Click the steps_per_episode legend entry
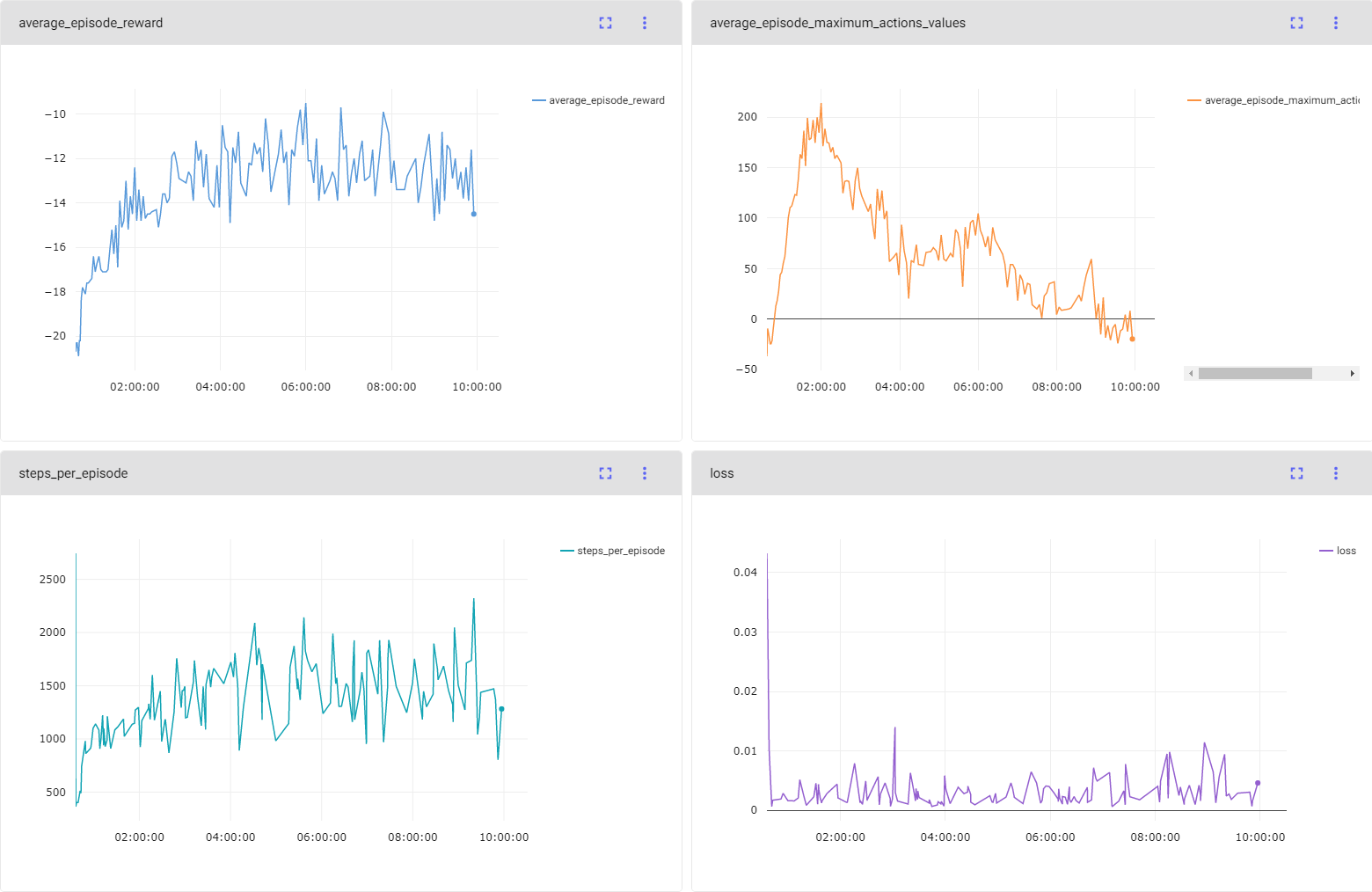This screenshot has width=1372, height=892. [x=613, y=551]
